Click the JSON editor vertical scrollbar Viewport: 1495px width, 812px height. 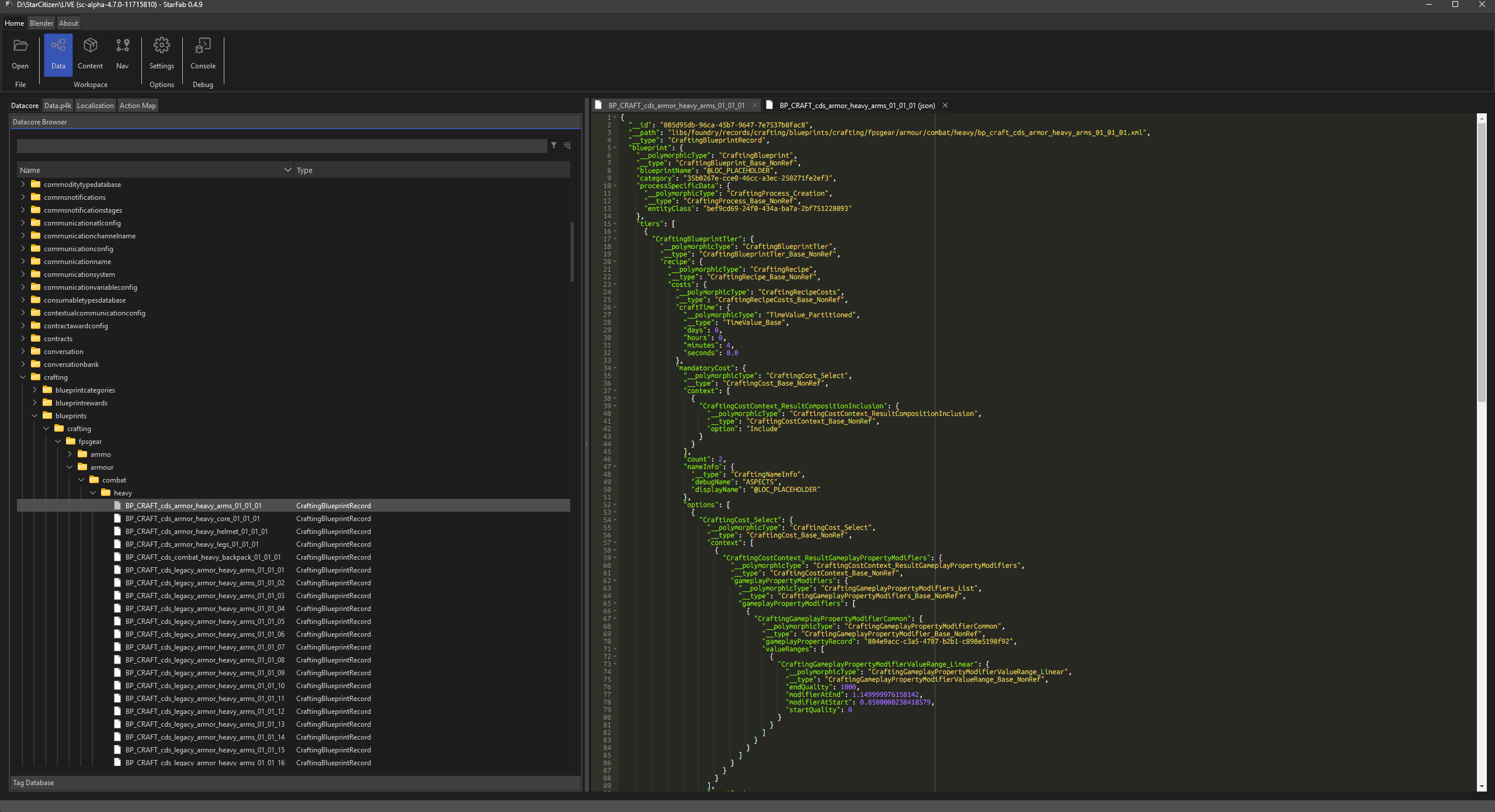tap(1481, 263)
